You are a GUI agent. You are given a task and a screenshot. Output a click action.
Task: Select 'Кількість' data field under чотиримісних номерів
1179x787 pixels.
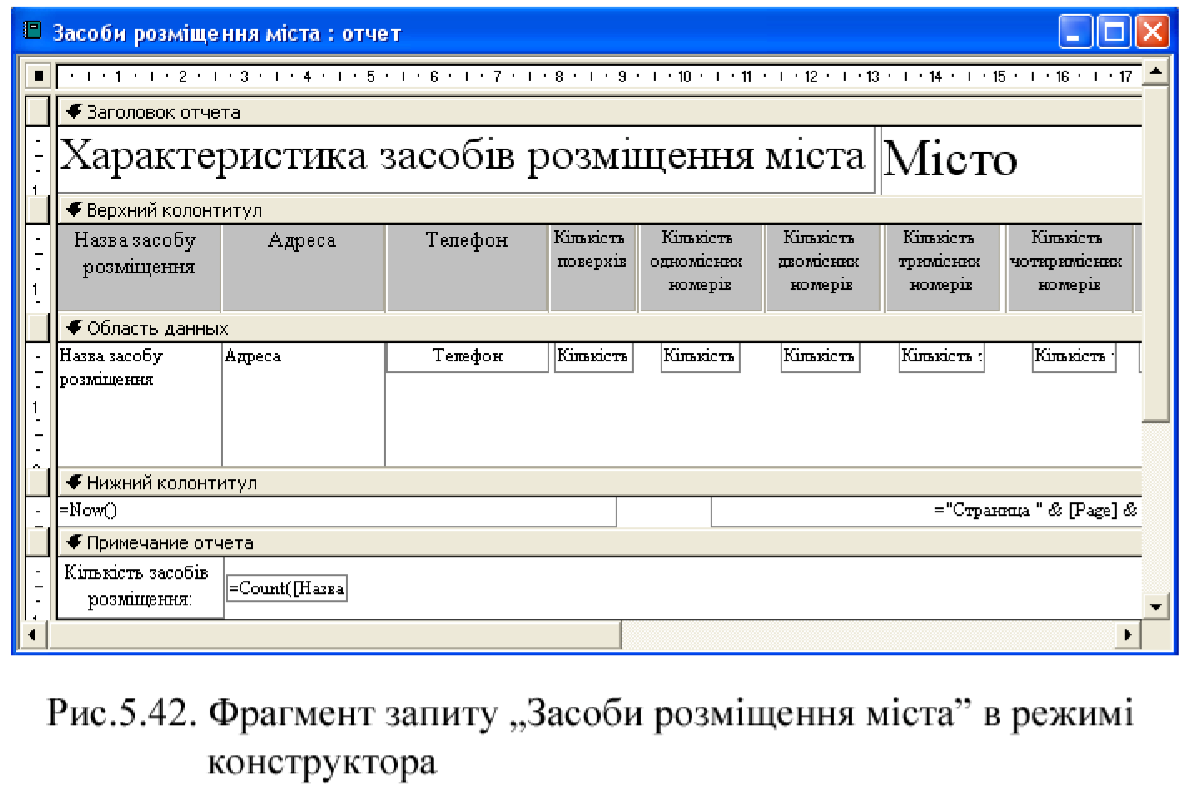pyautogui.click(x=1074, y=357)
